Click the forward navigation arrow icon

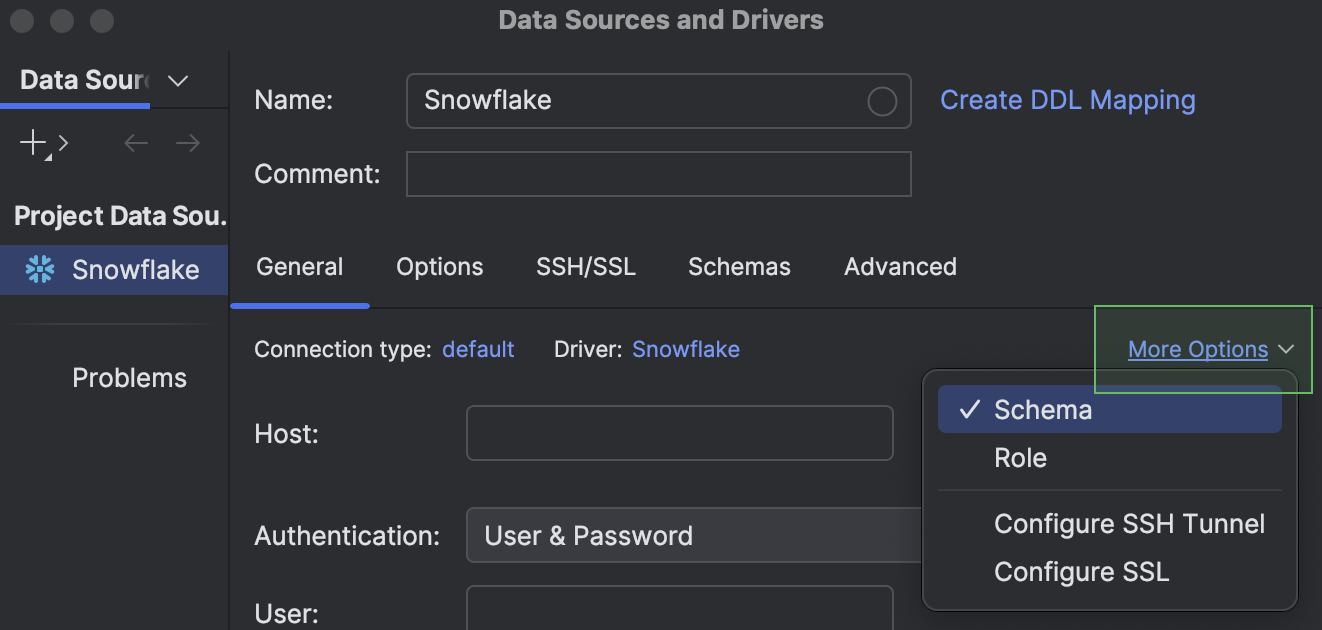[x=187, y=142]
